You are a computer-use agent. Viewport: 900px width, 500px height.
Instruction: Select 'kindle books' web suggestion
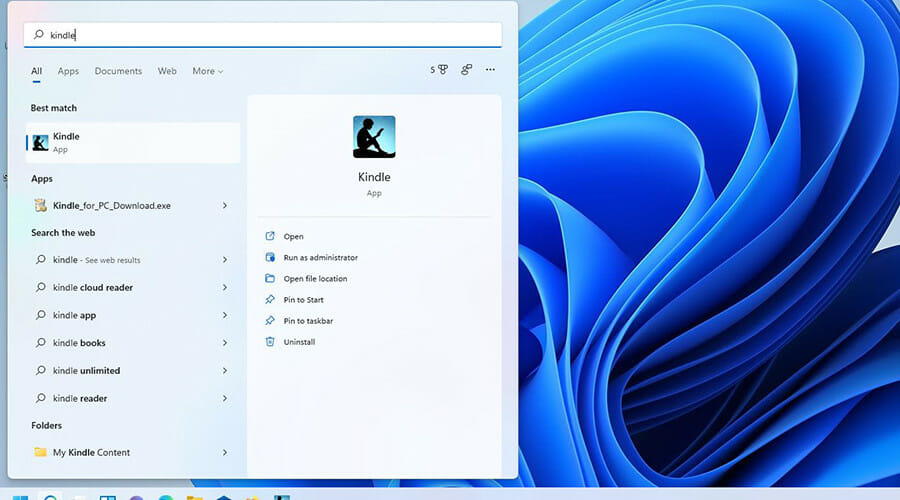point(133,343)
